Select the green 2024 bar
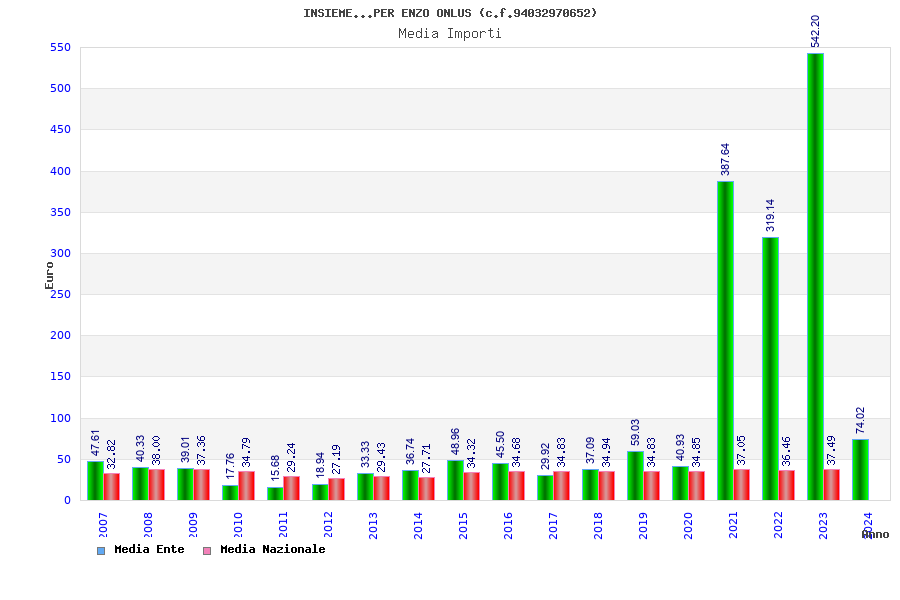Screen dimensions: 900x600 click(860, 469)
